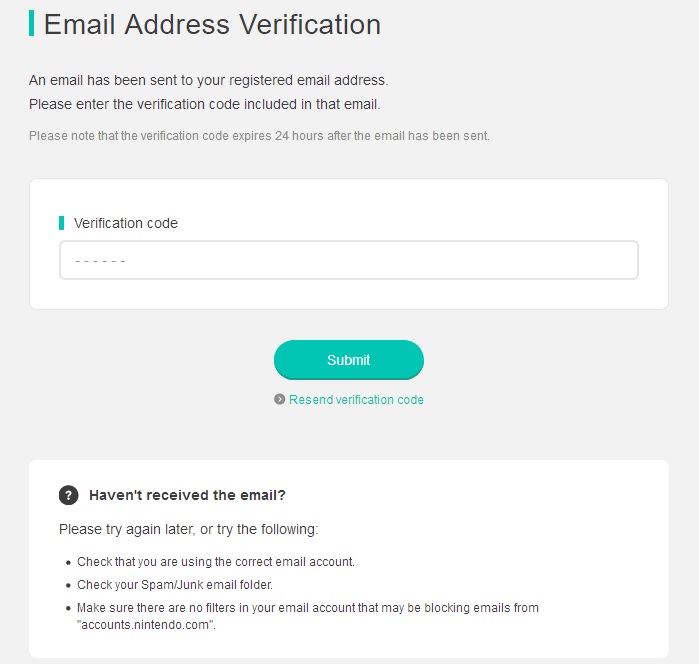Click the Verification code input field
The height and width of the screenshot is (664, 699).
point(349,260)
